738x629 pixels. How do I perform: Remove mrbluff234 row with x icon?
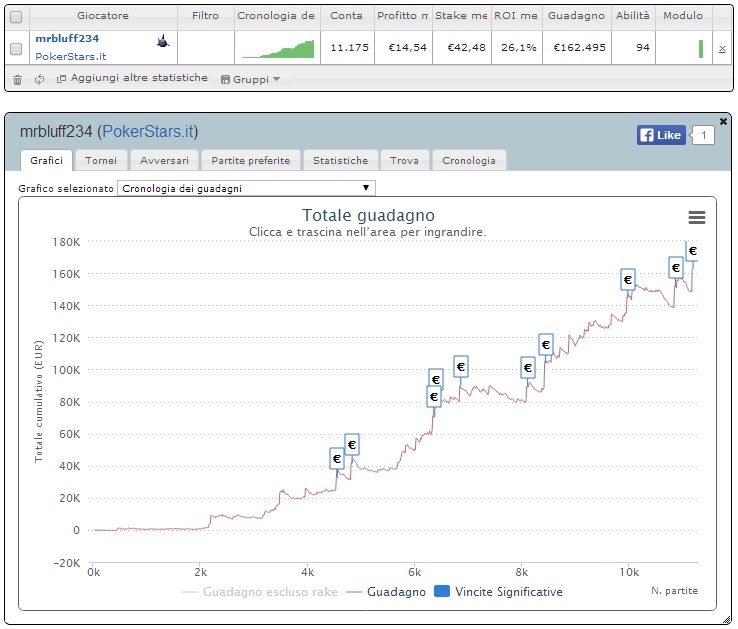[x=722, y=48]
